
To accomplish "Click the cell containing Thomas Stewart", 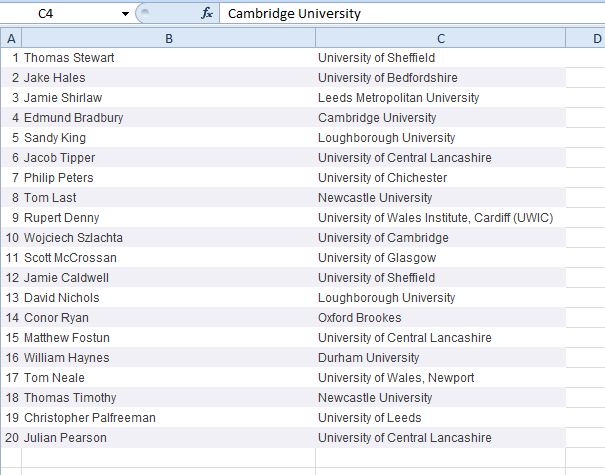I will [169, 58].
